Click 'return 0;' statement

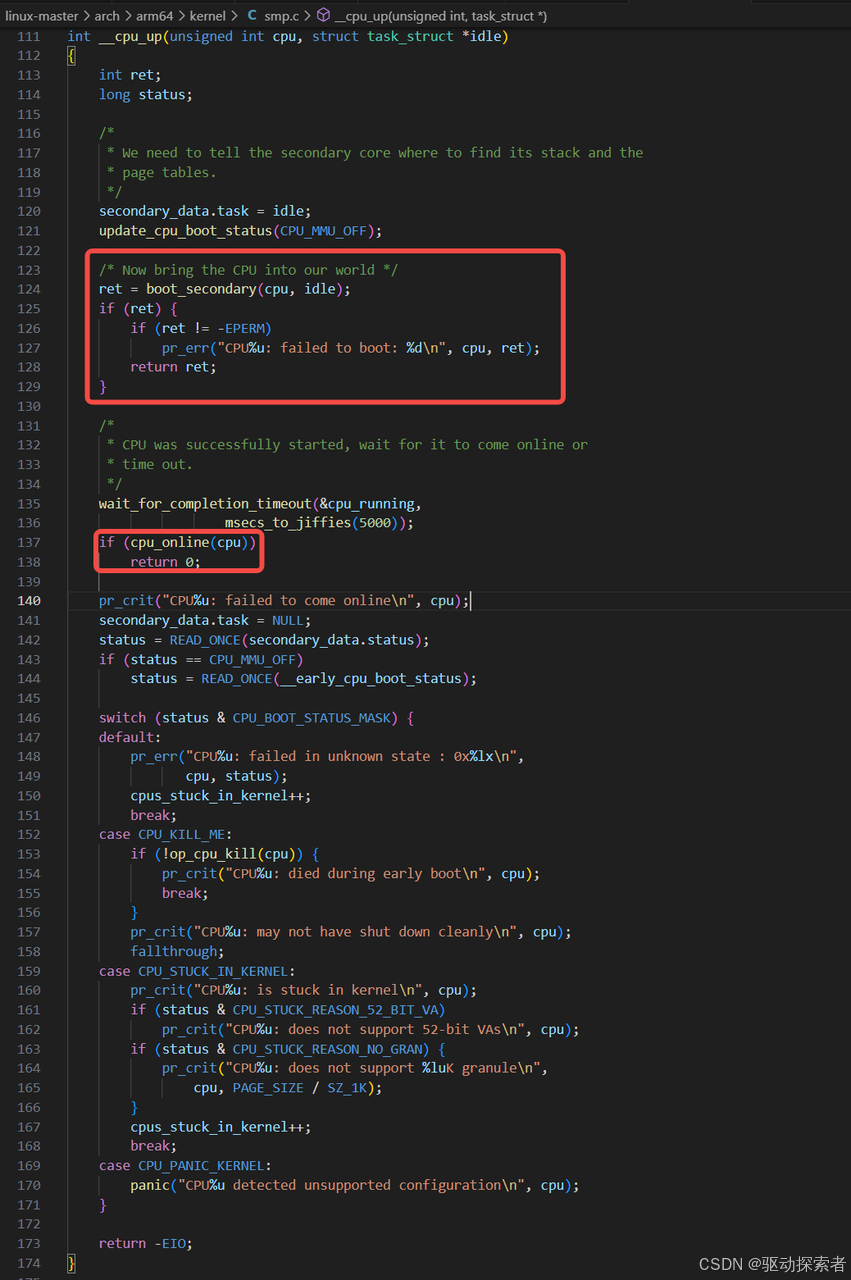point(166,562)
